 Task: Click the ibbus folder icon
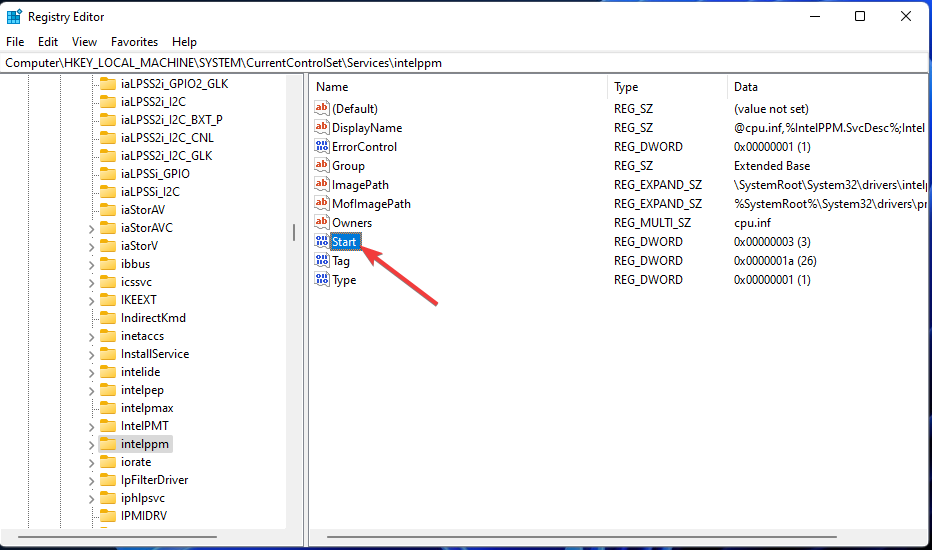108,264
